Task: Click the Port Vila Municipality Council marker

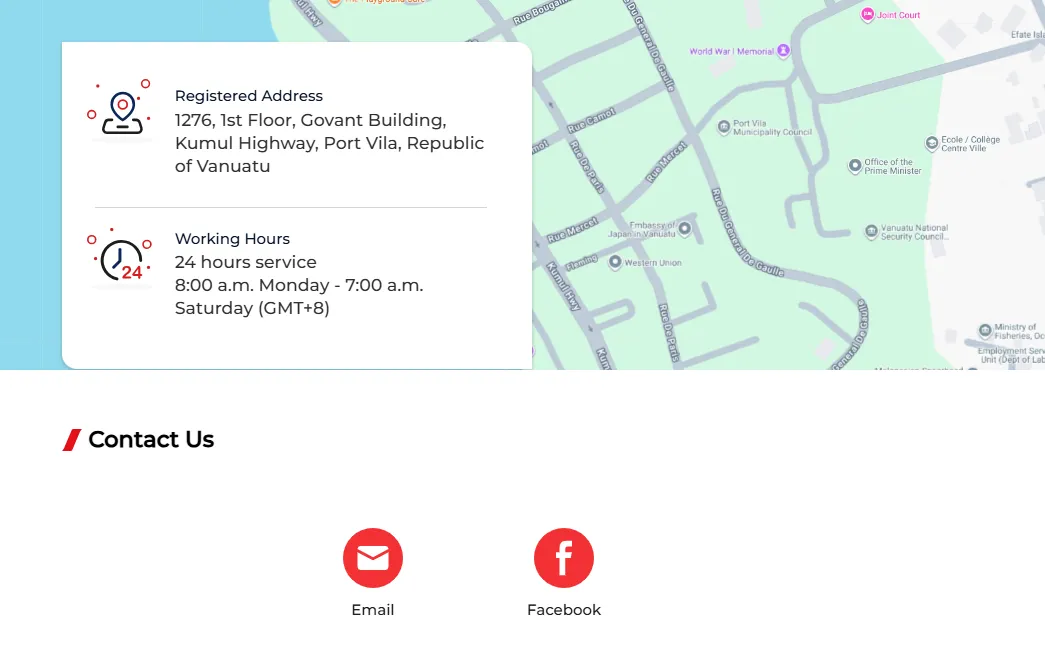Action: click(724, 127)
